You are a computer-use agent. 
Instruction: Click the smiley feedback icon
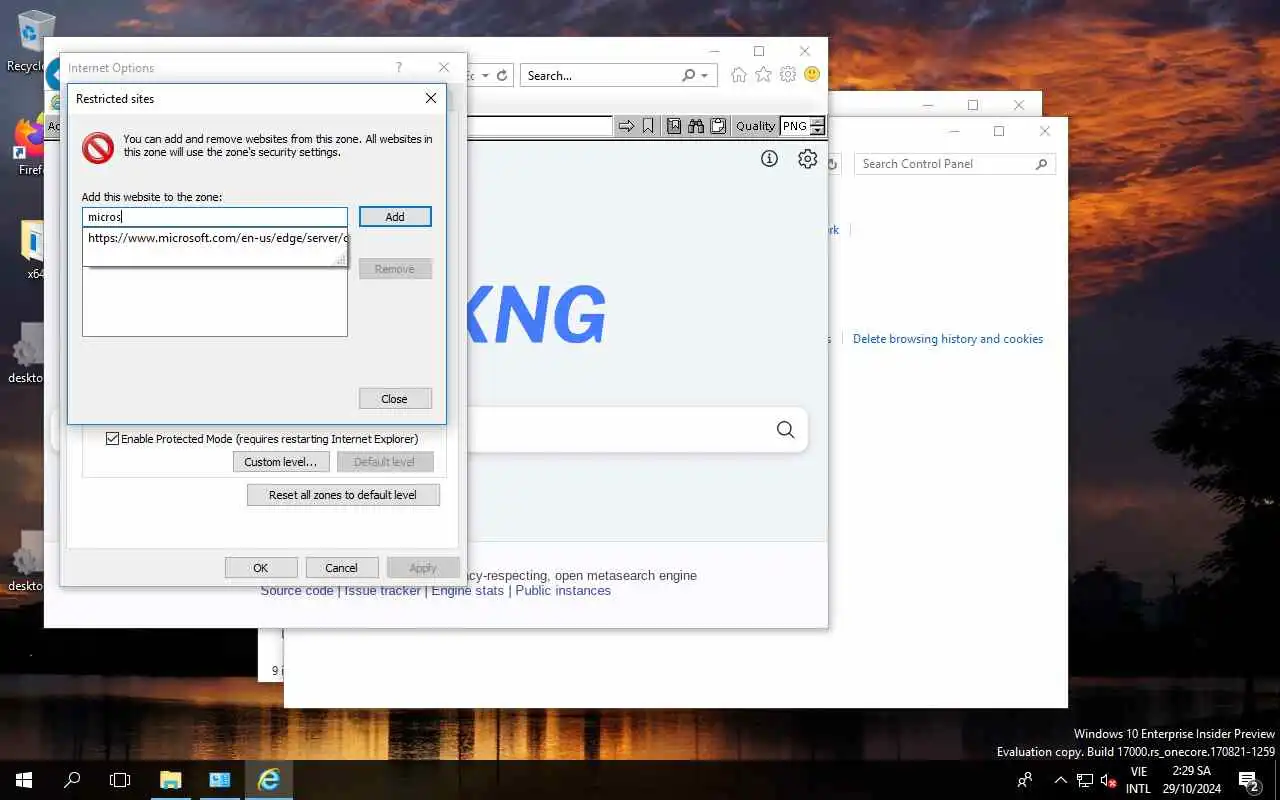tap(812, 75)
